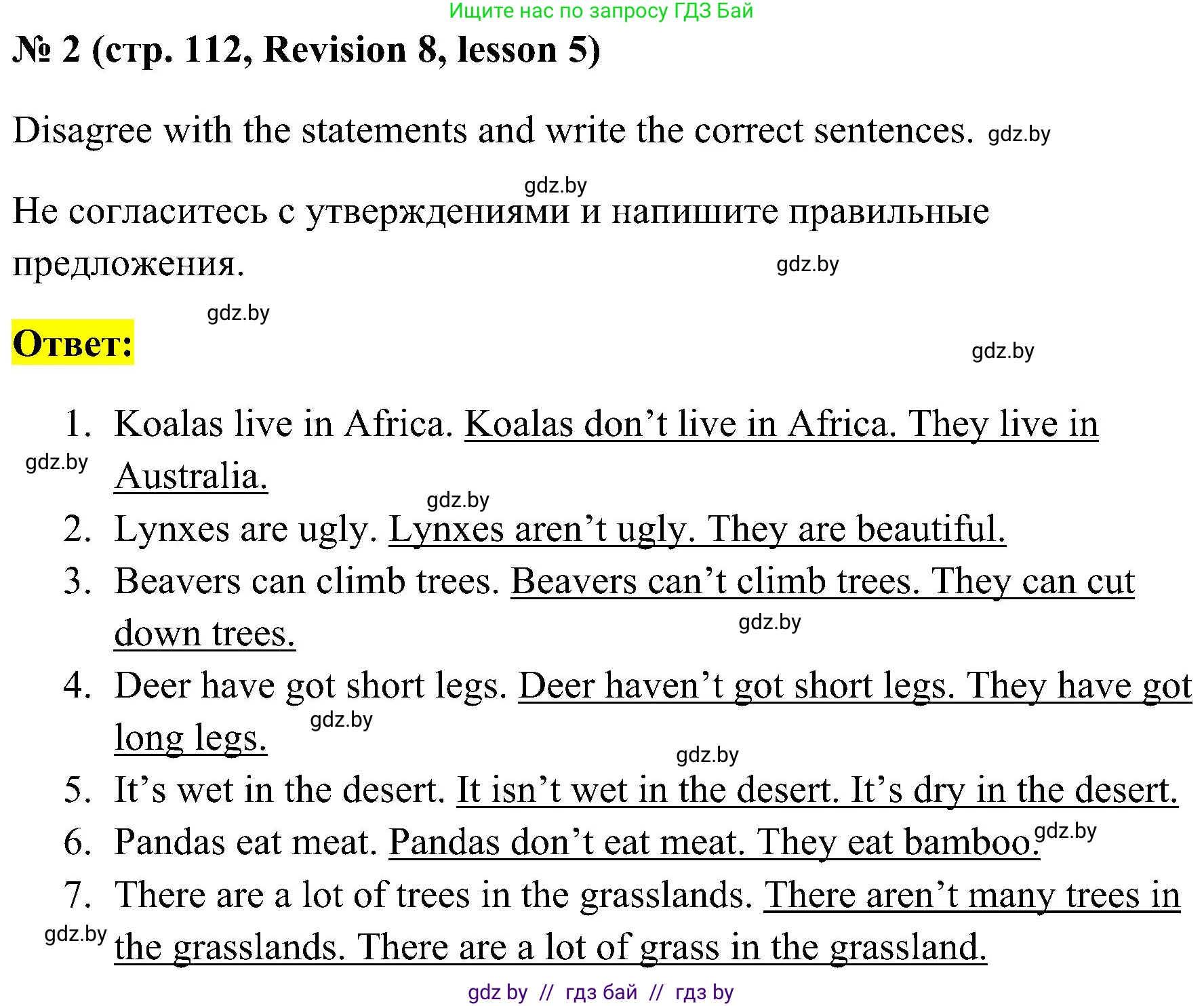1204x1006 pixels.
Task: Click the first 'гдз by' footer link
Action: coord(498,992)
